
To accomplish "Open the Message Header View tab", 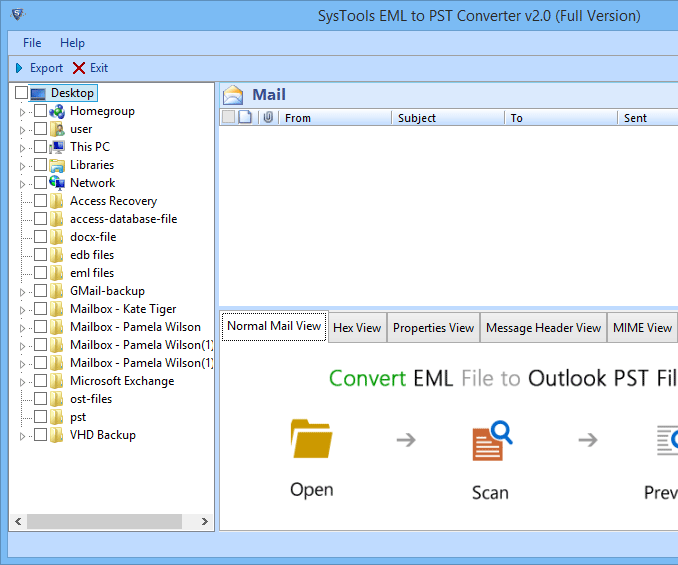I will (543, 328).
